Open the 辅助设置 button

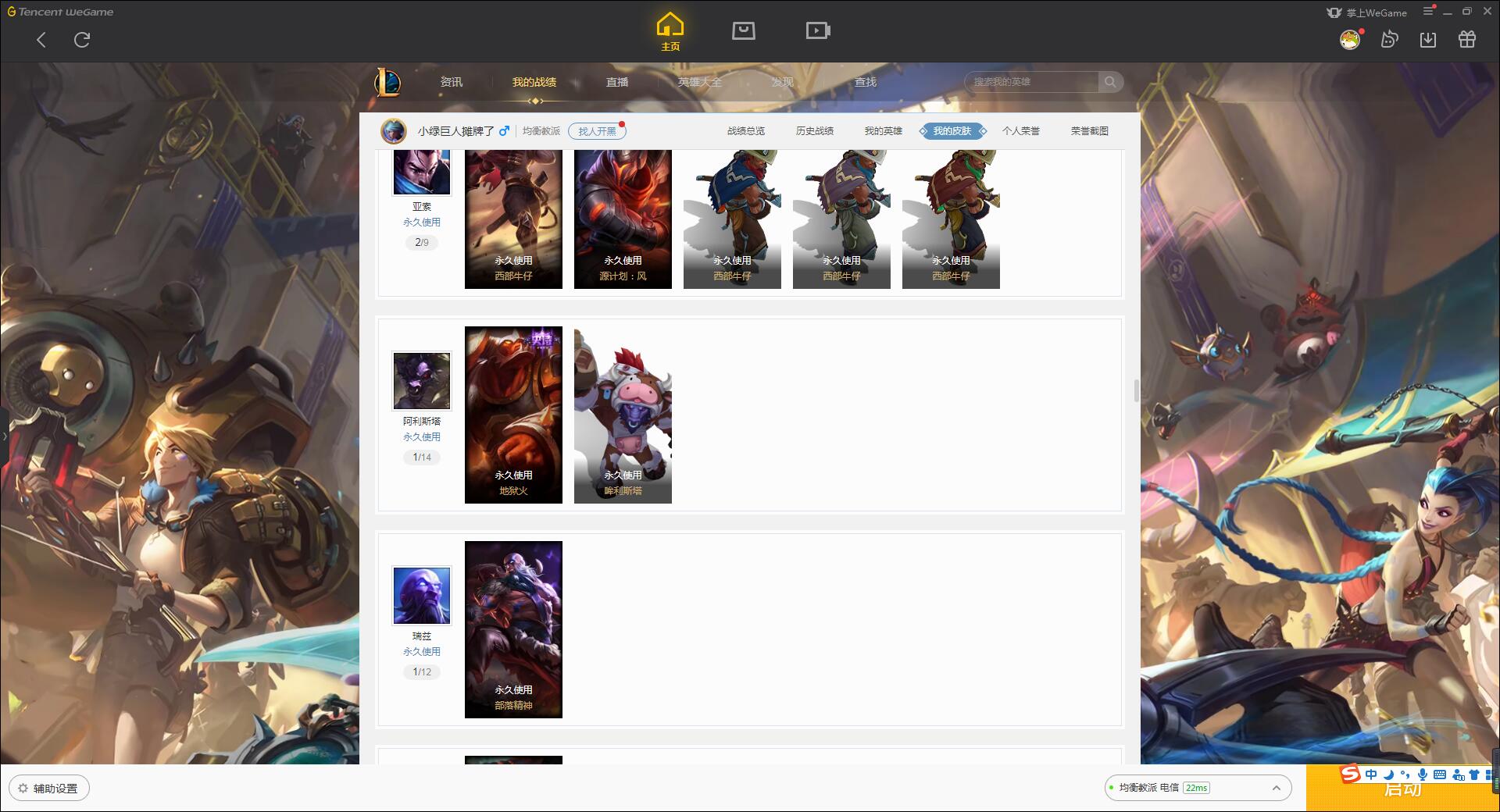click(48, 789)
